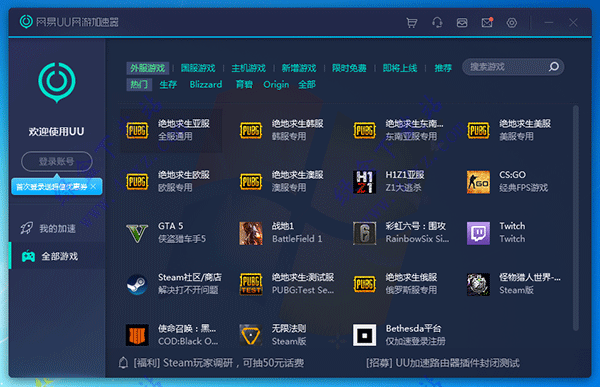Click the CS:GO title text

click(512, 175)
